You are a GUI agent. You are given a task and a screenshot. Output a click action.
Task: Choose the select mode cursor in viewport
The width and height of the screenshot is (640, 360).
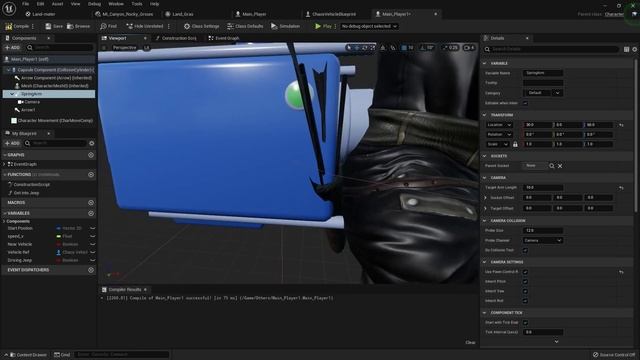point(349,48)
